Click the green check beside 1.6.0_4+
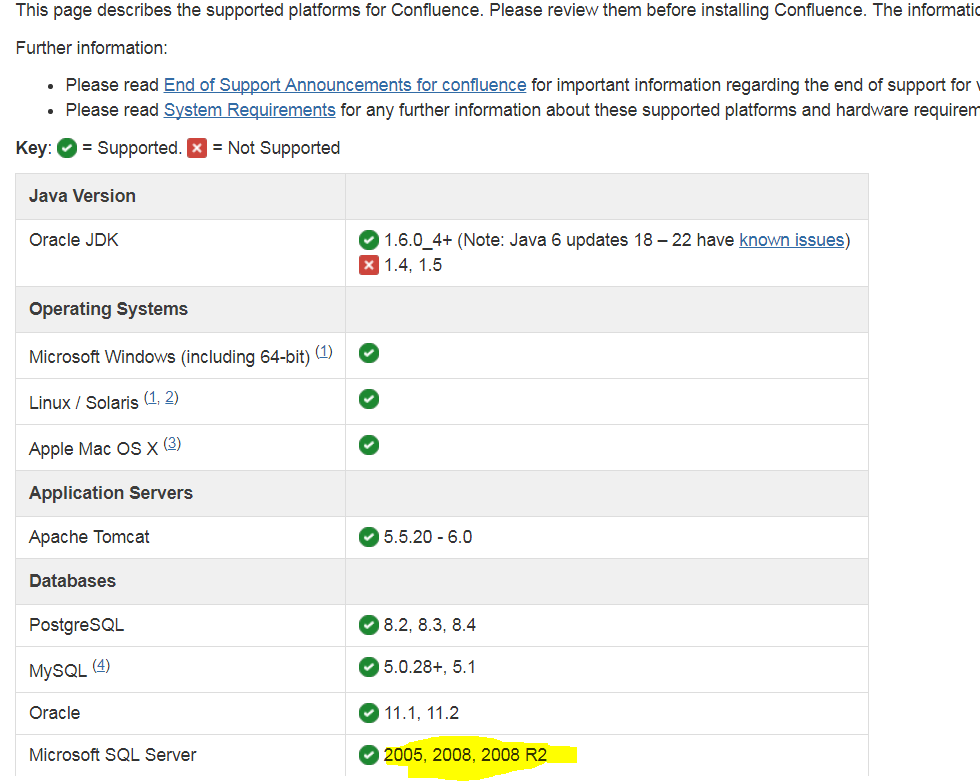The image size is (980, 781). [369, 239]
